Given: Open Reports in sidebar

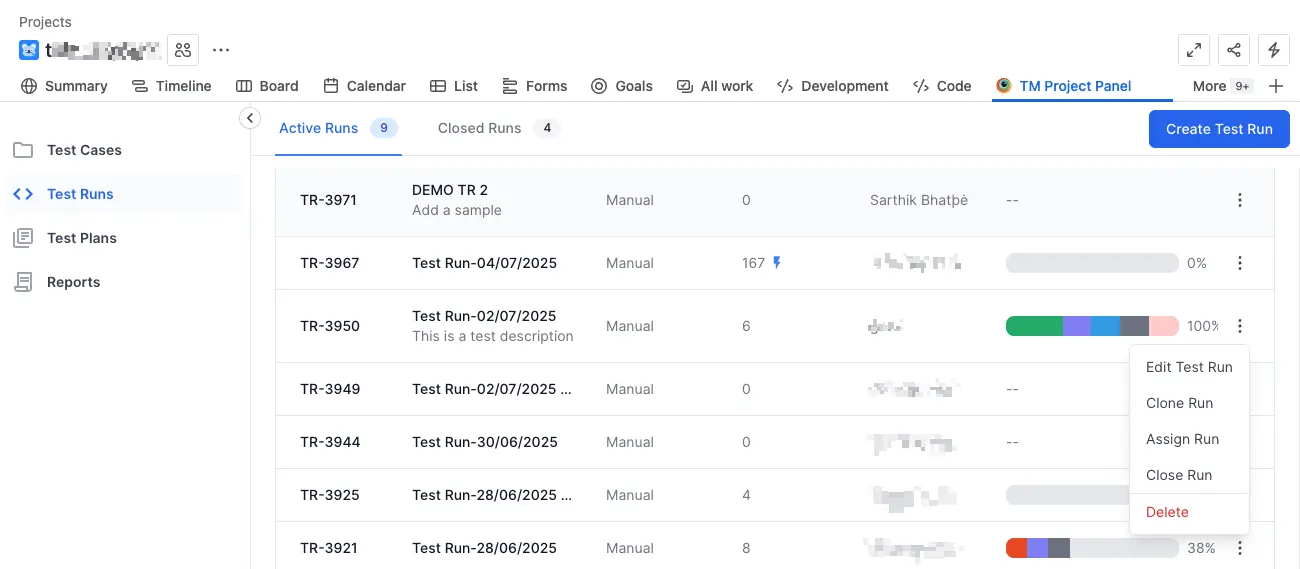Looking at the screenshot, I should (x=73, y=282).
